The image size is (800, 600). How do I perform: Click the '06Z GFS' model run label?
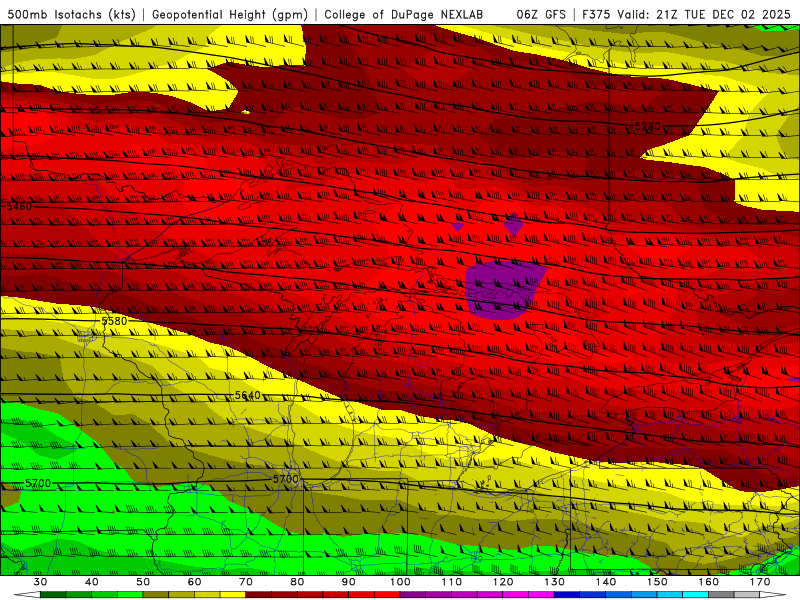tap(541, 14)
